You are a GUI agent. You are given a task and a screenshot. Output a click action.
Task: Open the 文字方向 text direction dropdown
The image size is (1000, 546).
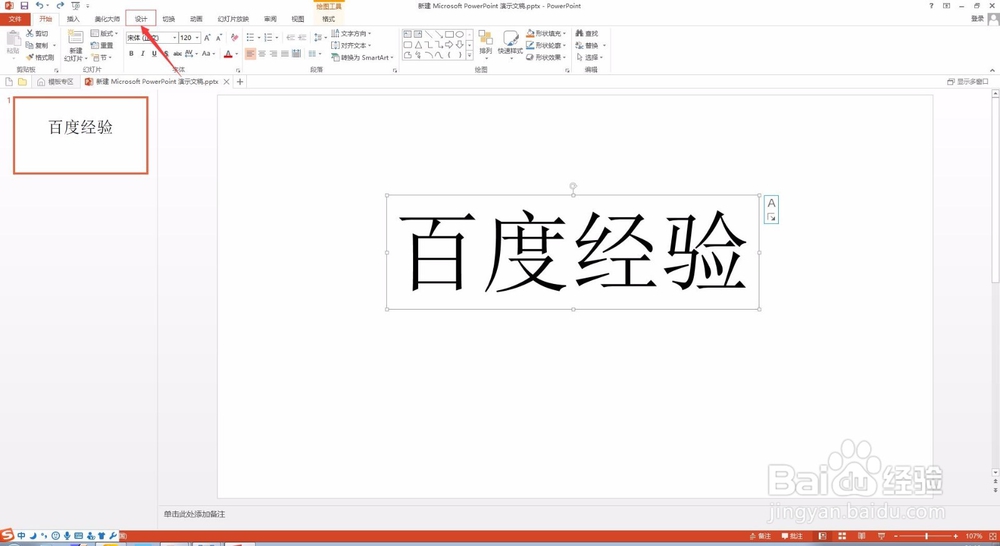coord(351,33)
